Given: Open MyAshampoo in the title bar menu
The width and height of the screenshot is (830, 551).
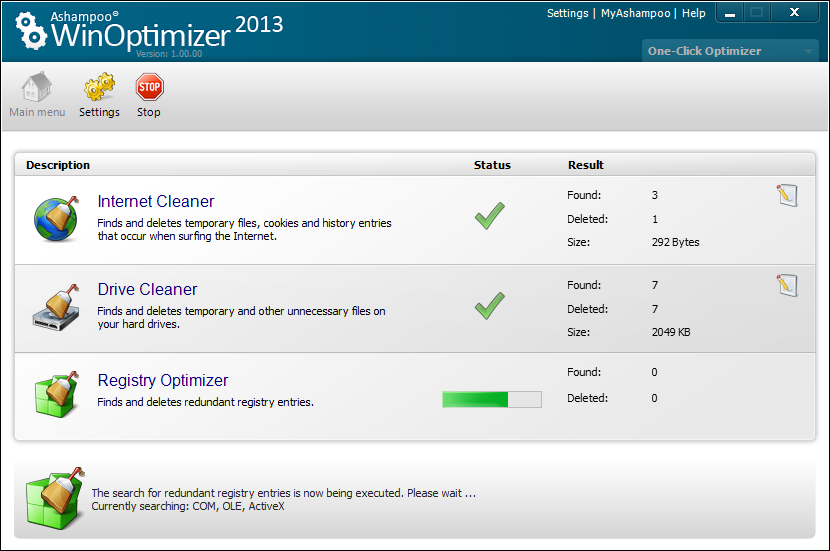Looking at the screenshot, I should pos(635,13).
